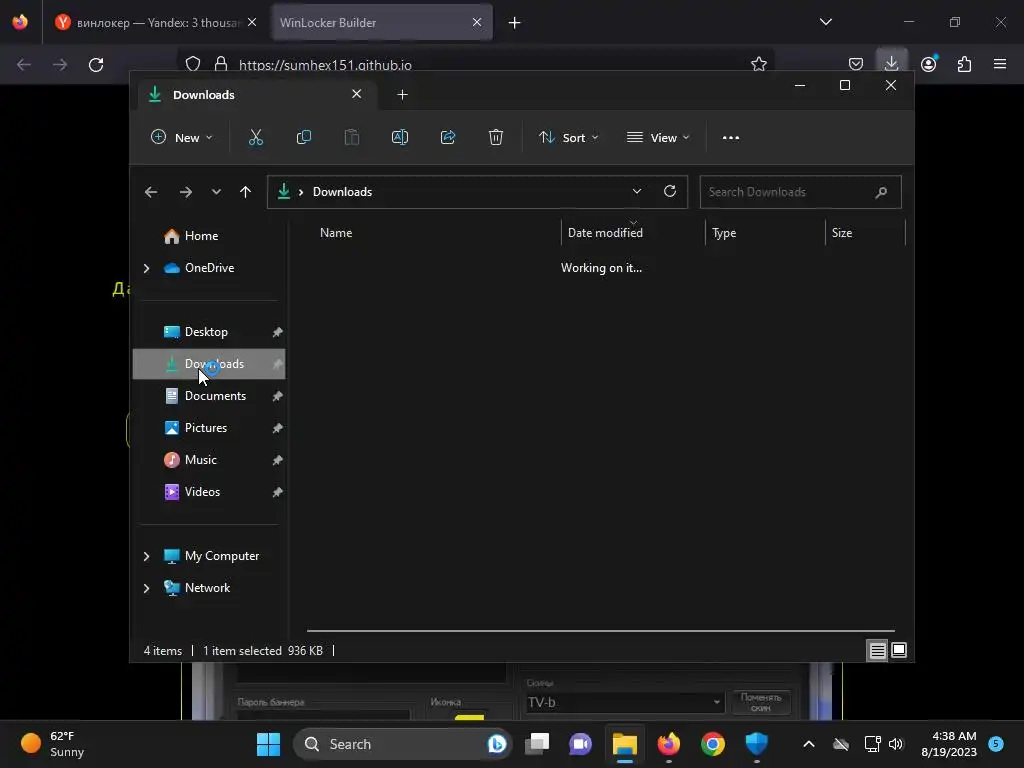Image resolution: width=1024 pixels, height=768 pixels.
Task: Click the Paste clipboard icon in Explorer toolbar
Action: tap(351, 137)
